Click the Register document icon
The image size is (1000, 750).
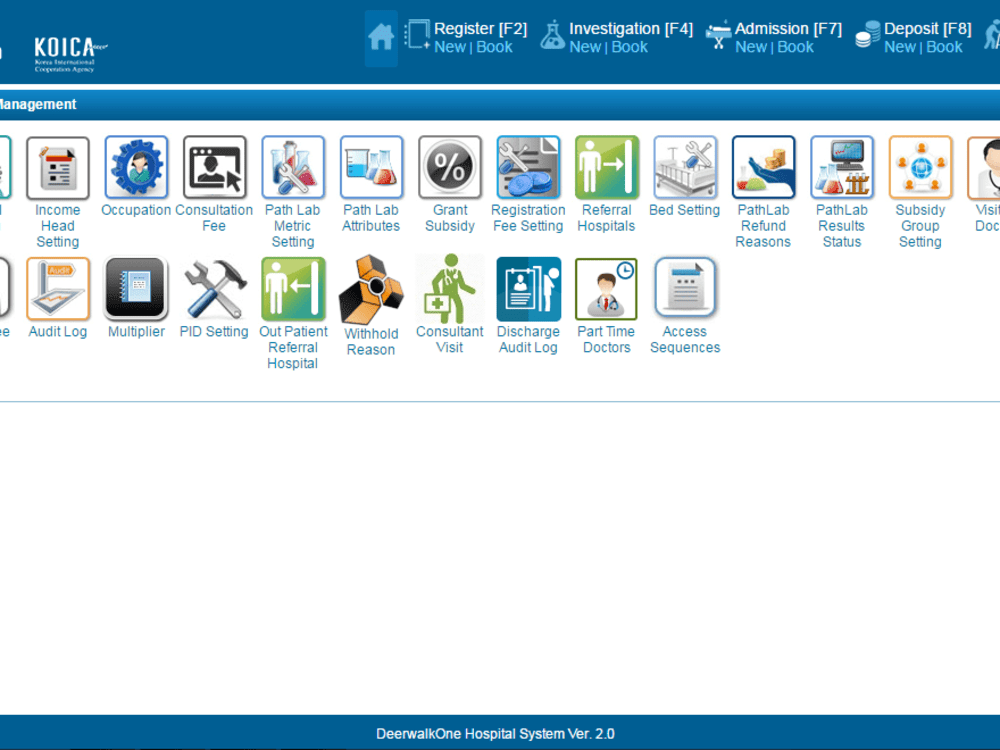[x=417, y=35]
